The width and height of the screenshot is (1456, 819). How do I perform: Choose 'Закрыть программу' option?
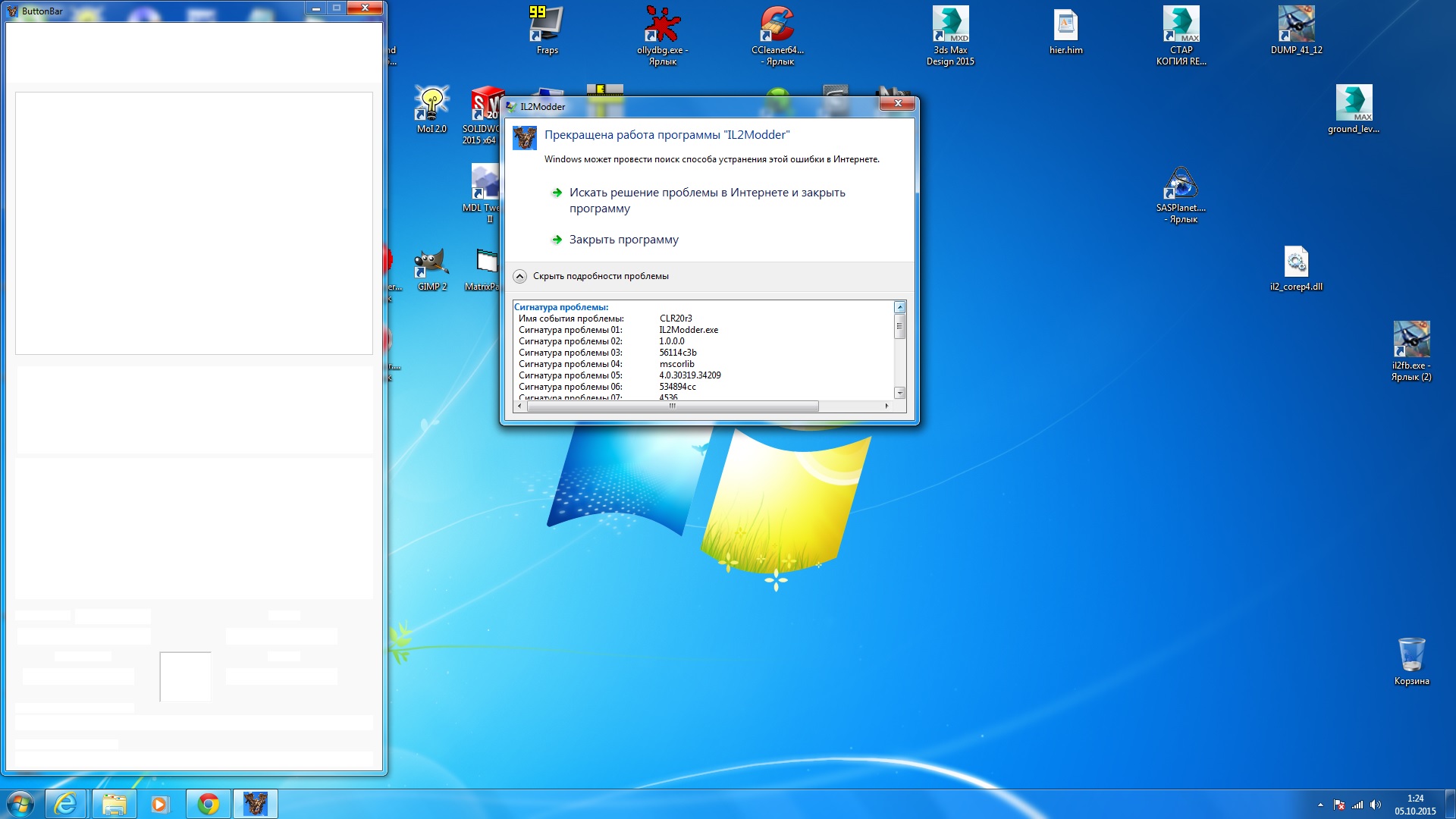click(x=623, y=240)
